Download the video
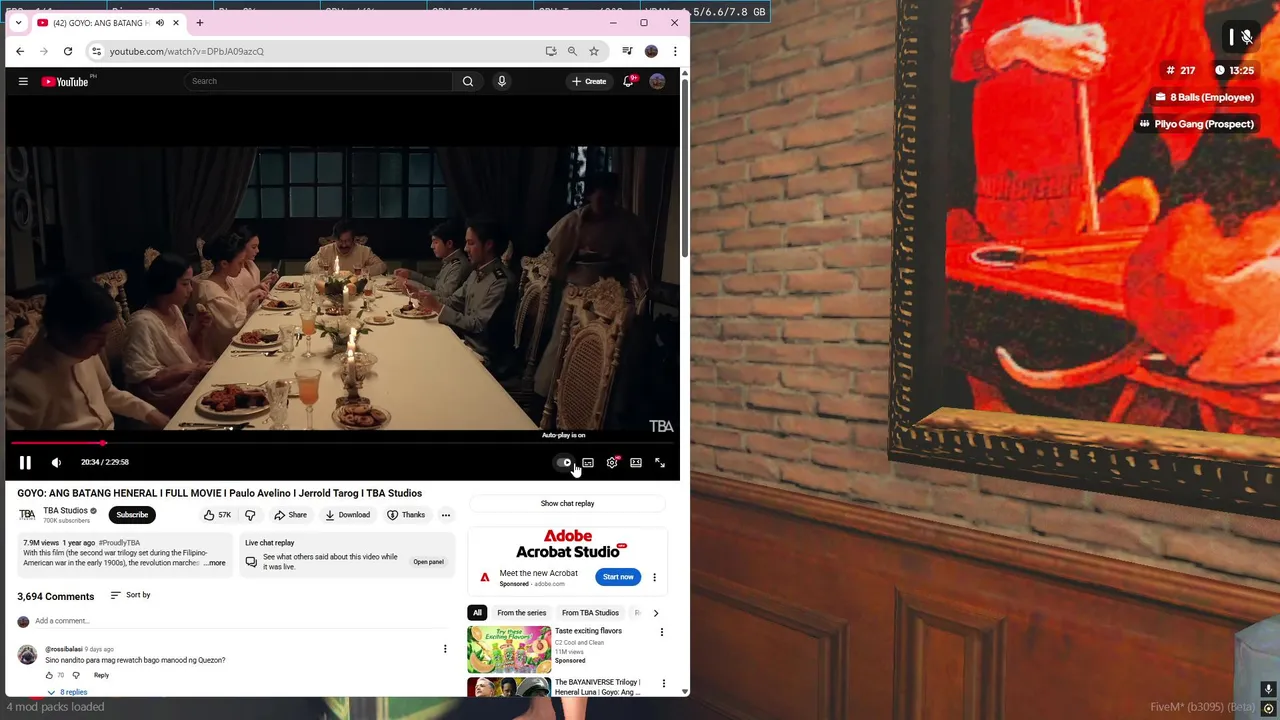The width and height of the screenshot is (1280, 720). (x=348, y=515)
